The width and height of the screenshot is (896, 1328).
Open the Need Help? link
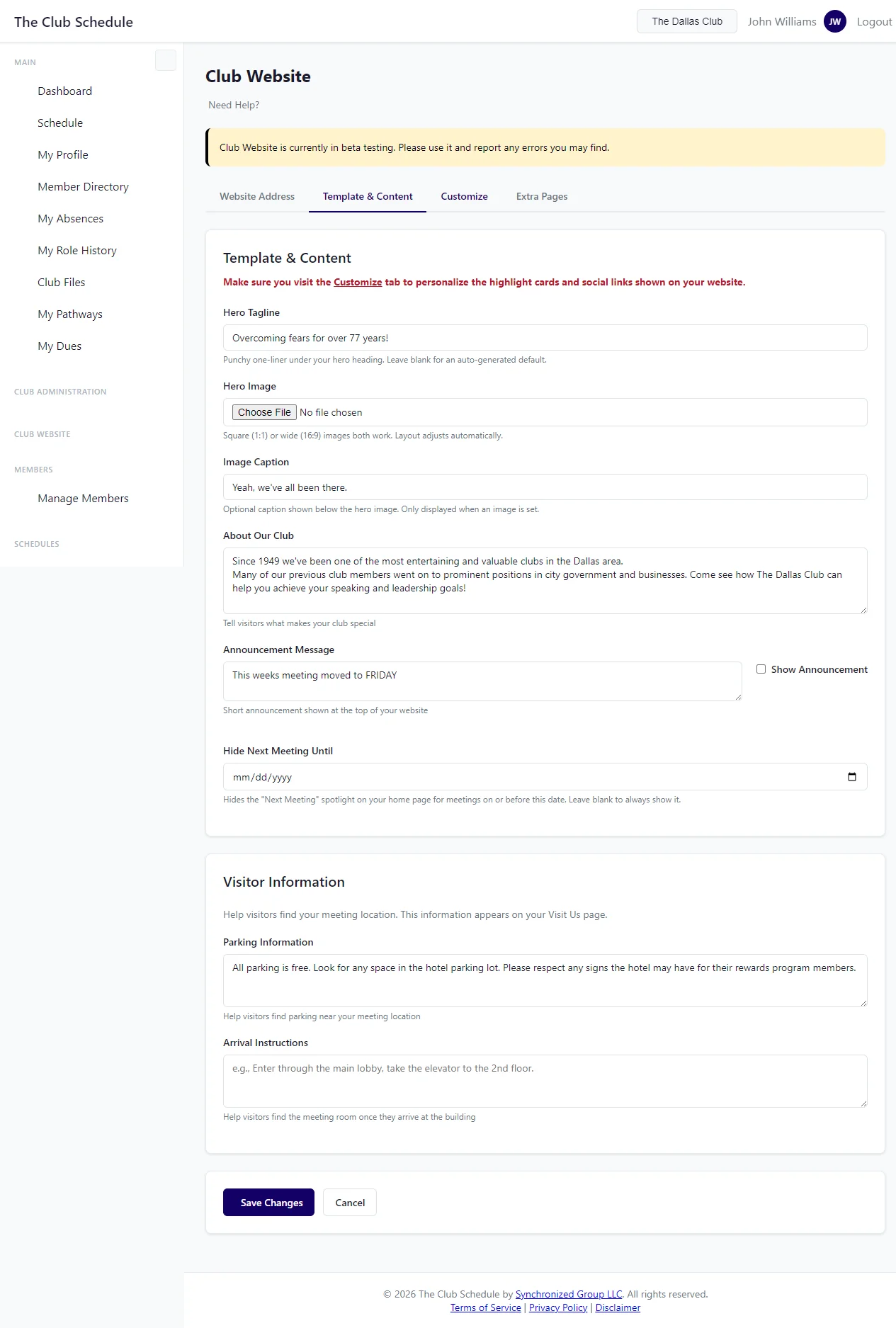point(234,105)
